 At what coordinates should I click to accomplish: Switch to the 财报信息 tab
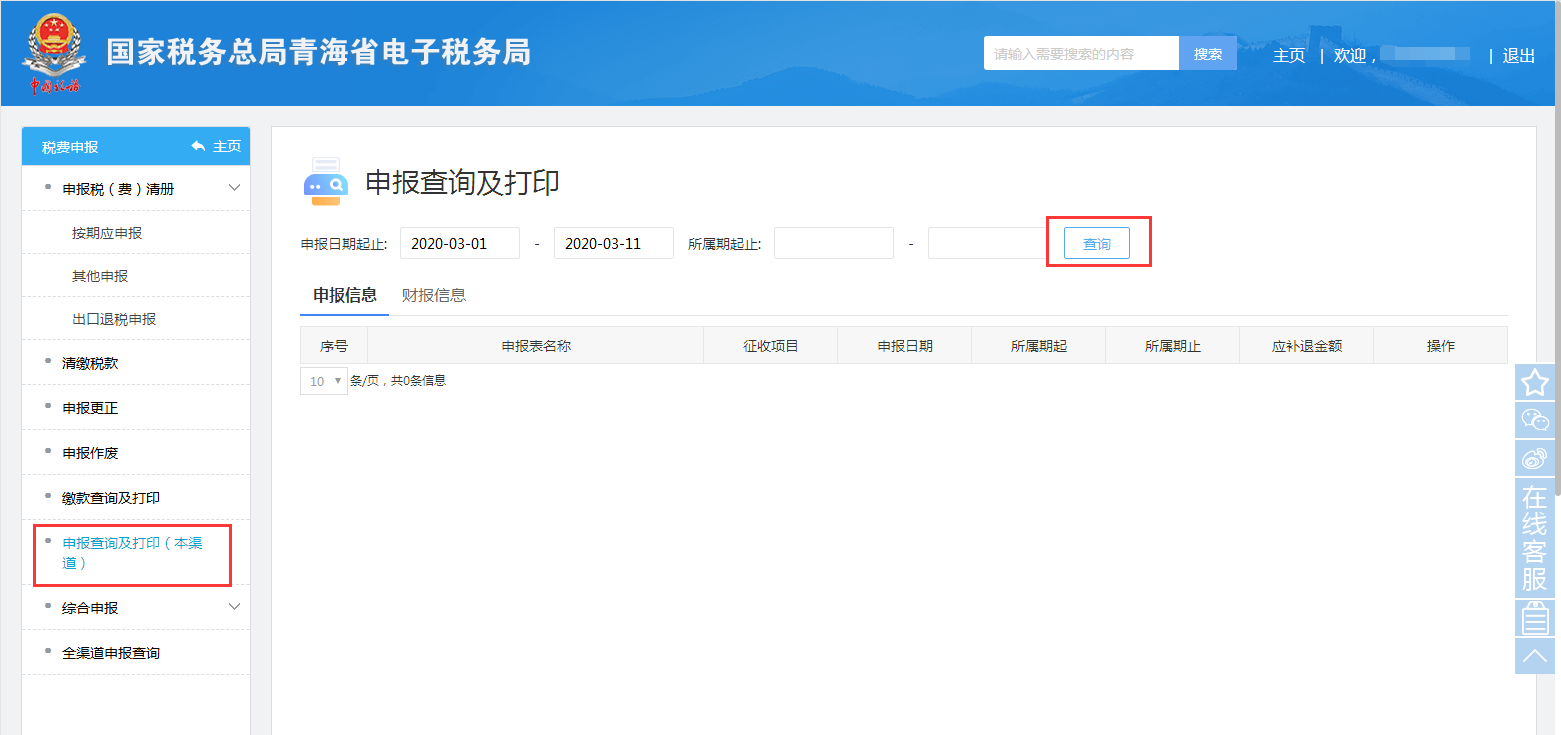tap(434, 295)
